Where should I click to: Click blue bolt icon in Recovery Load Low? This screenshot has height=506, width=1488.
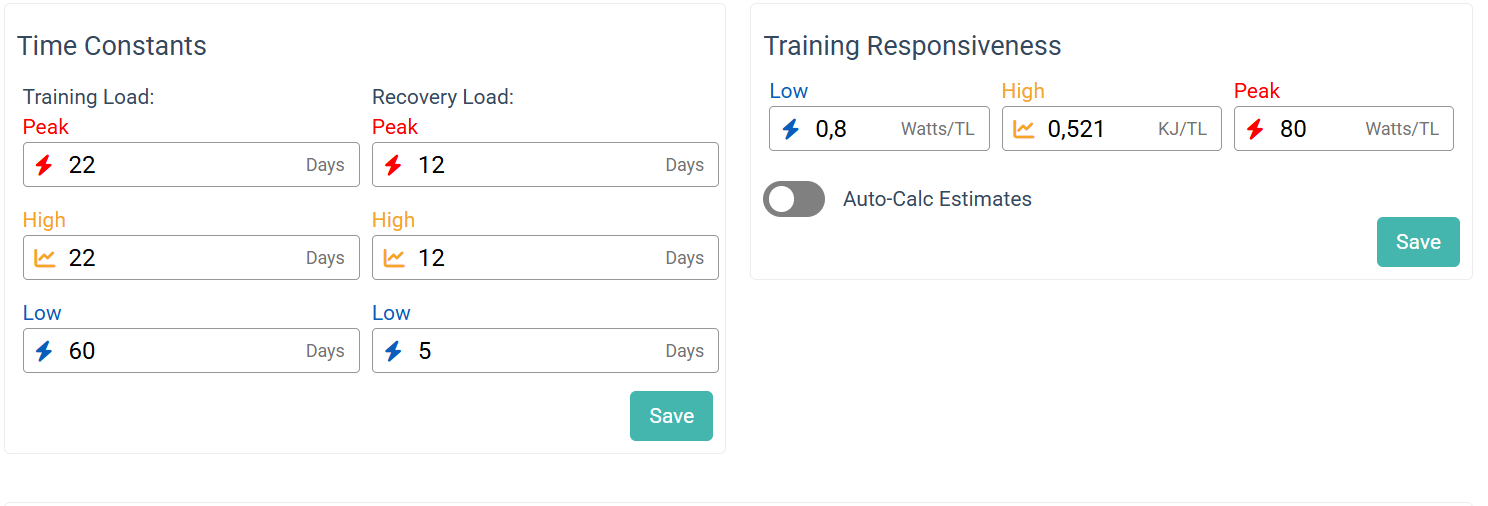pos(393,351)
